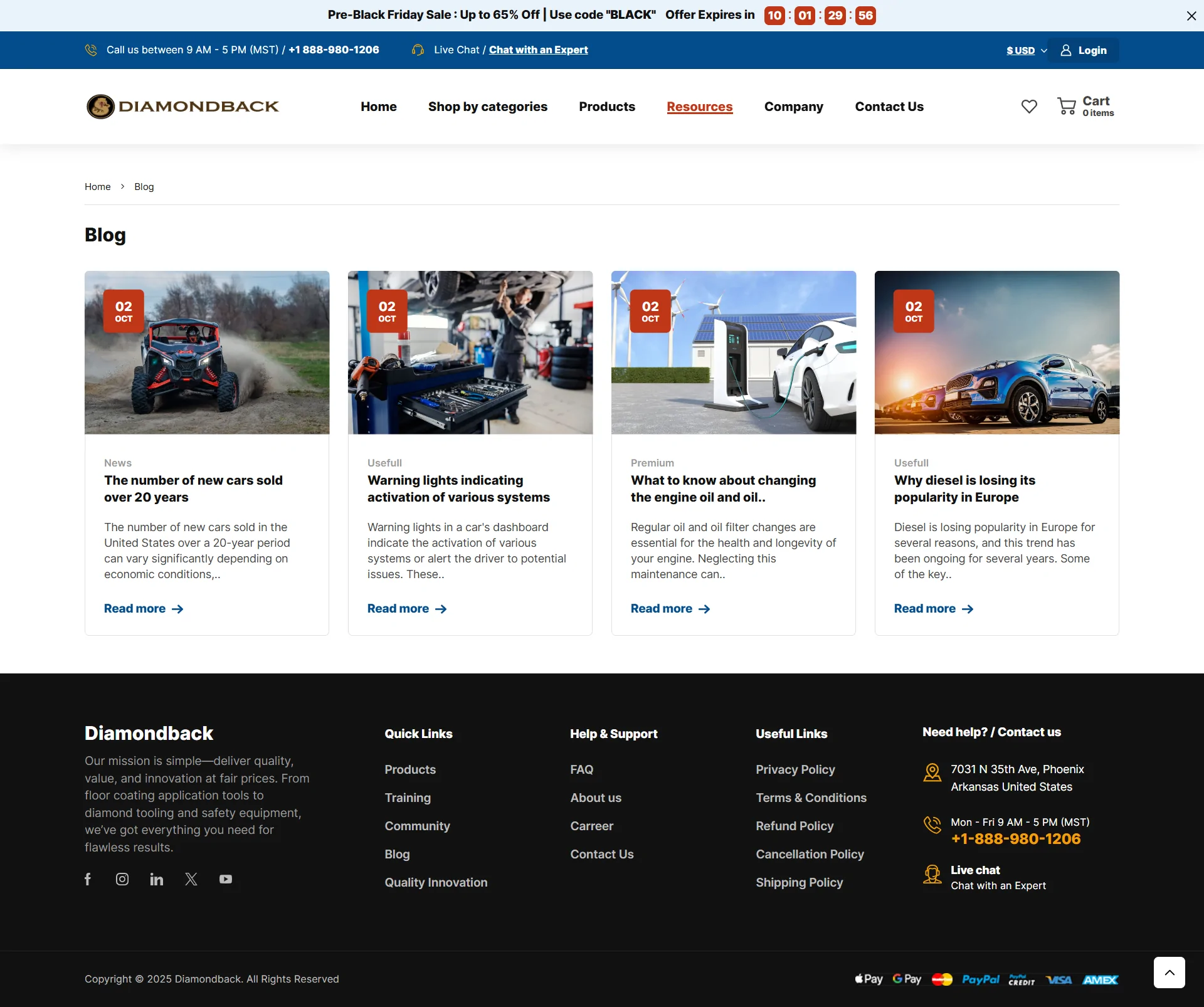Click the PayPal Credit icon
The height and width of the screenshot is (1007, 1204).
click(1022, 980)
